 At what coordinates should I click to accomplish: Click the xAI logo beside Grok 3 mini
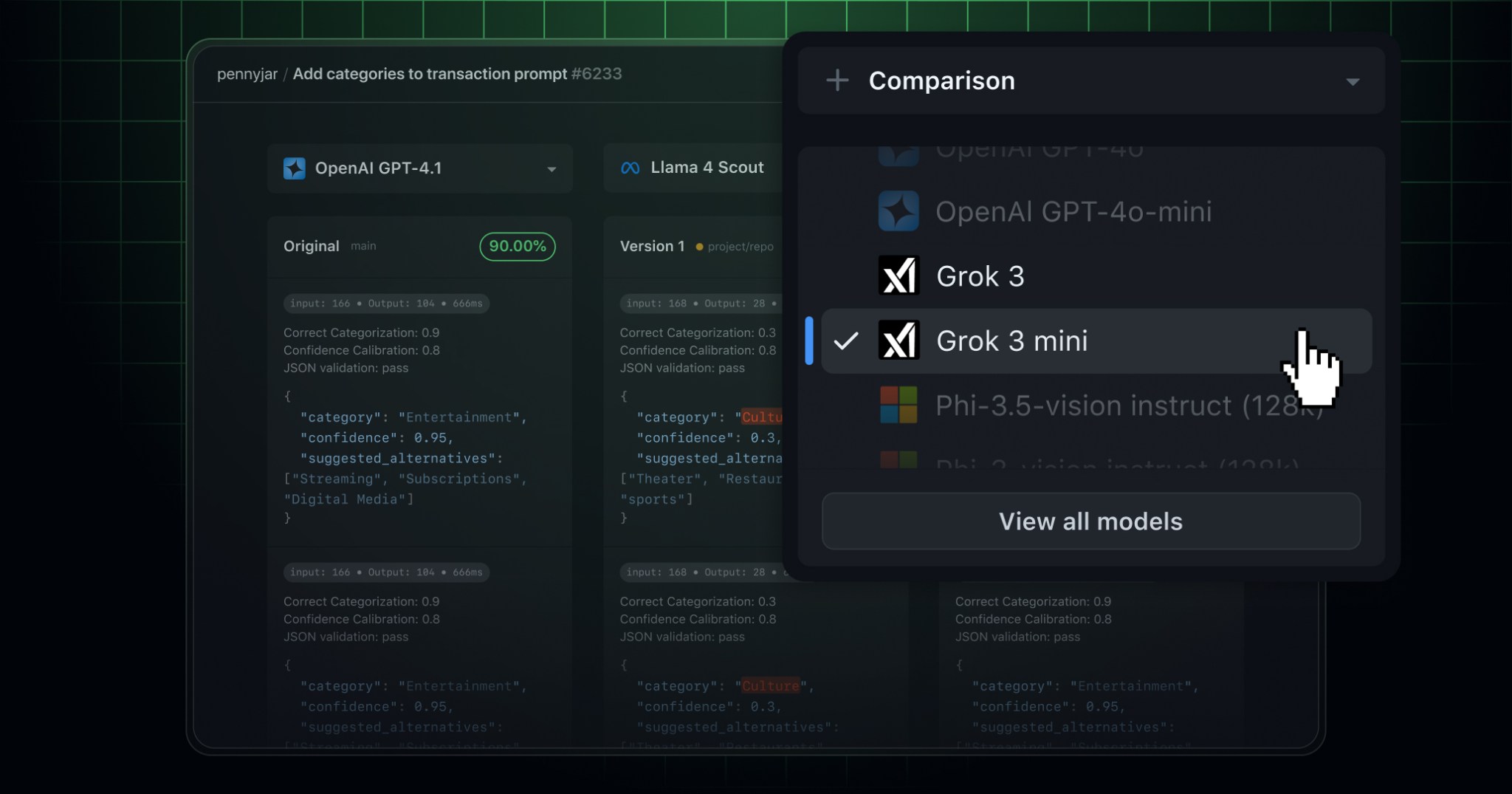[898, 340]
